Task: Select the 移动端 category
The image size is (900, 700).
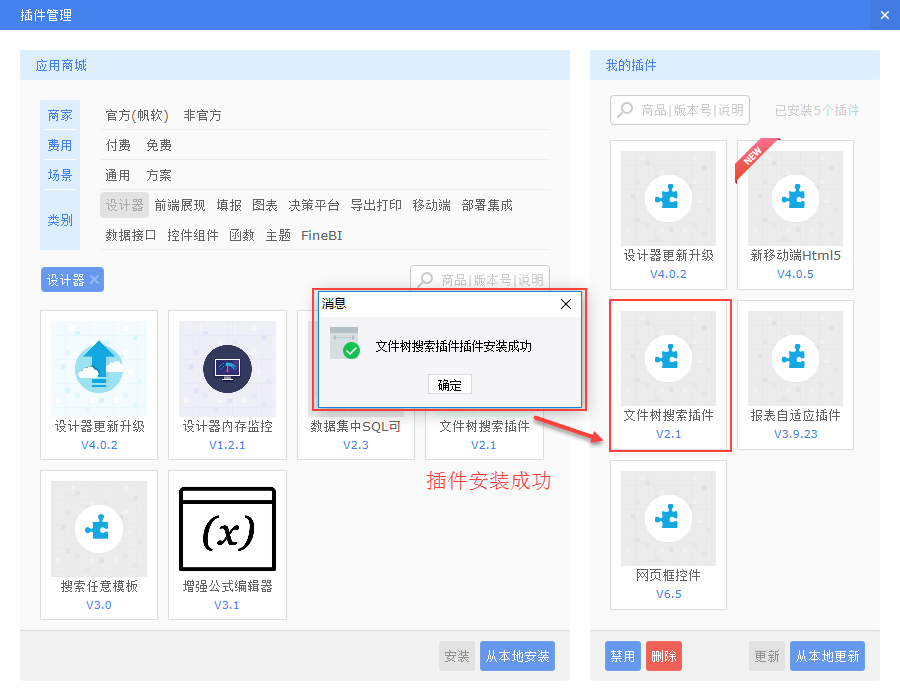Action: coord(432,205)
